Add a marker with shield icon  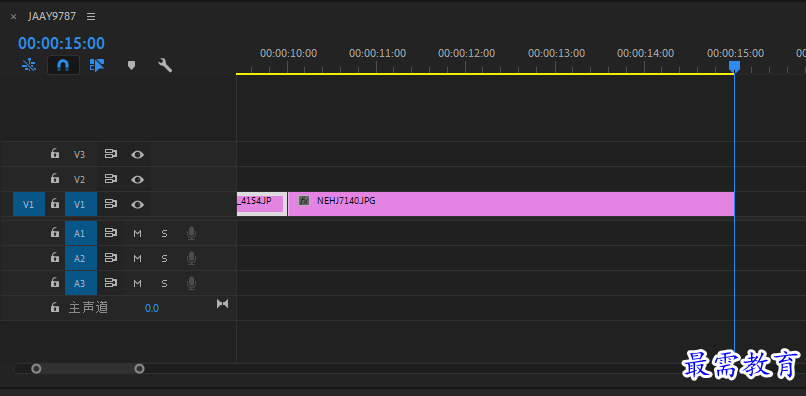click(131, 65)
